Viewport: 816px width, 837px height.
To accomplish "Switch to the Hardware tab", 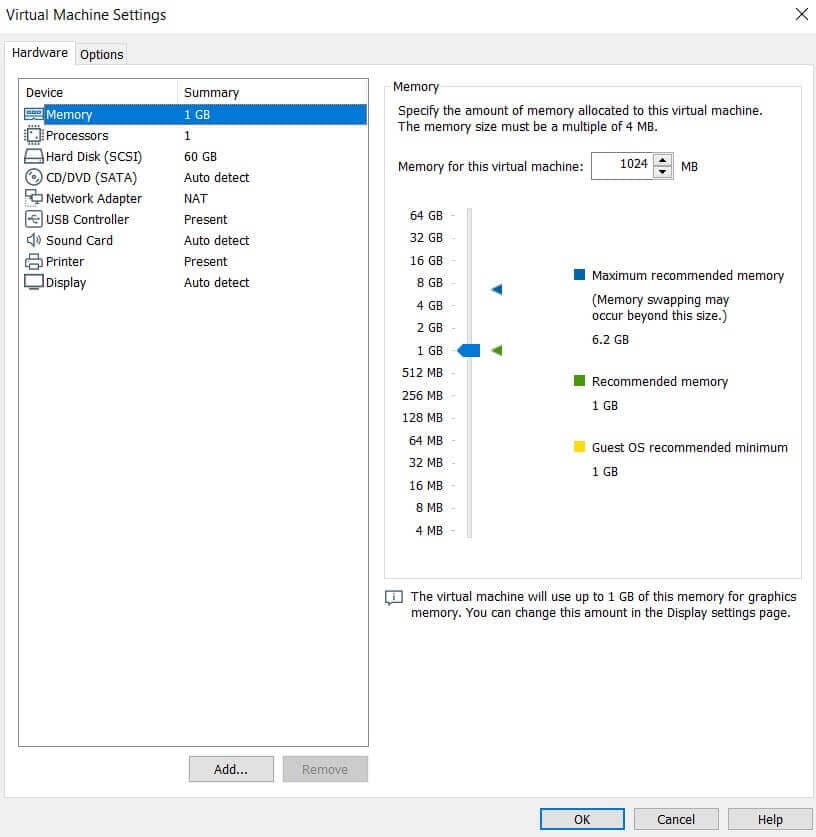I will coord(39,53).
